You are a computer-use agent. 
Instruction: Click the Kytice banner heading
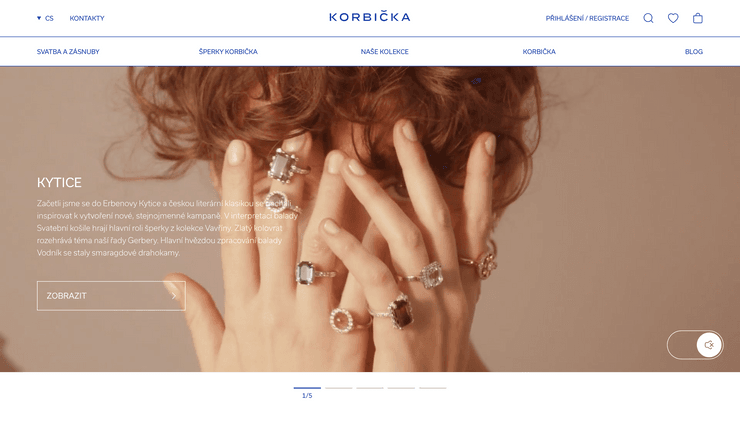click(x=59, y=183)
